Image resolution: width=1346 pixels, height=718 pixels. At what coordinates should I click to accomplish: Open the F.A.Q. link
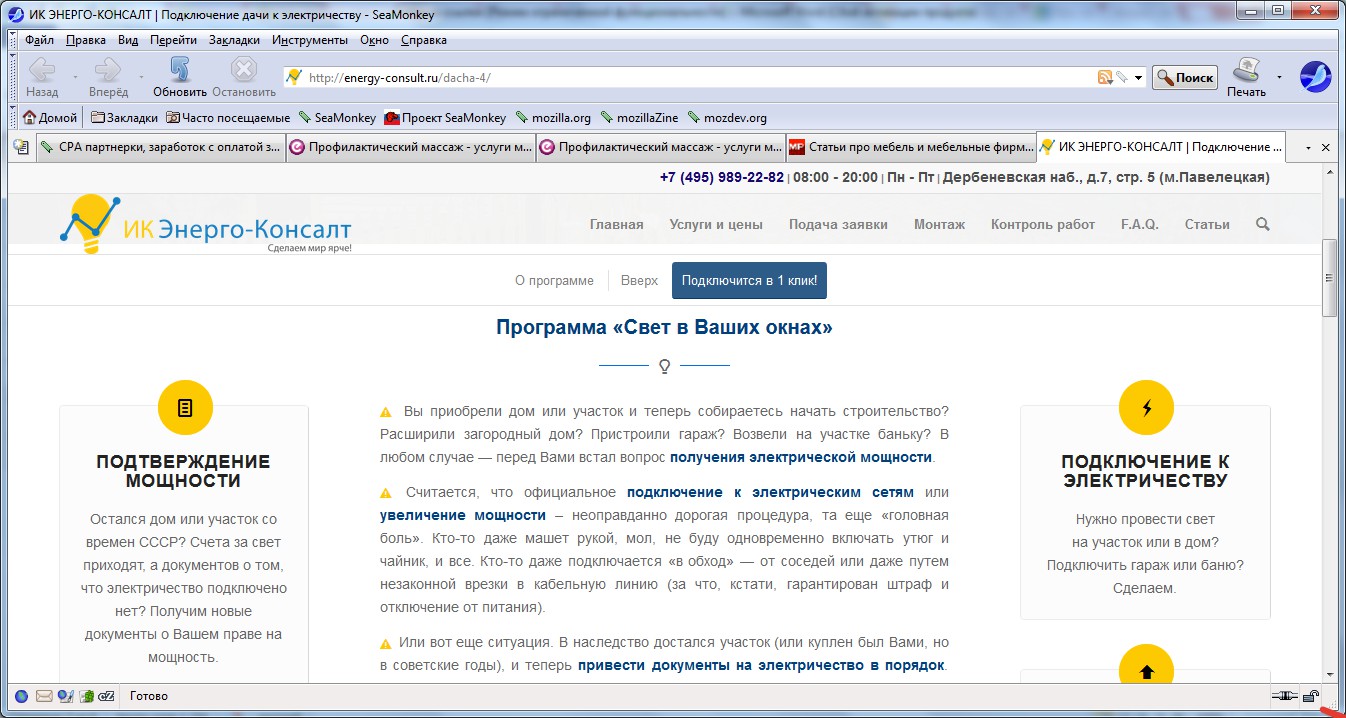click(1140, 224)
